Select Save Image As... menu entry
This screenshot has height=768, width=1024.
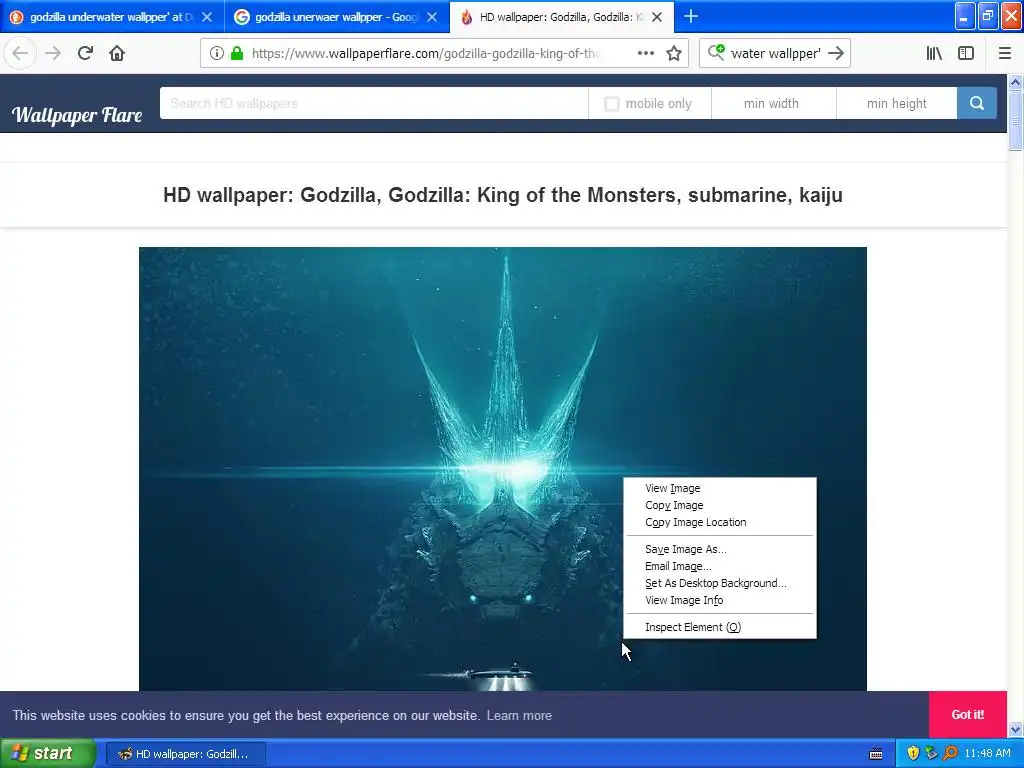[720, 549]
